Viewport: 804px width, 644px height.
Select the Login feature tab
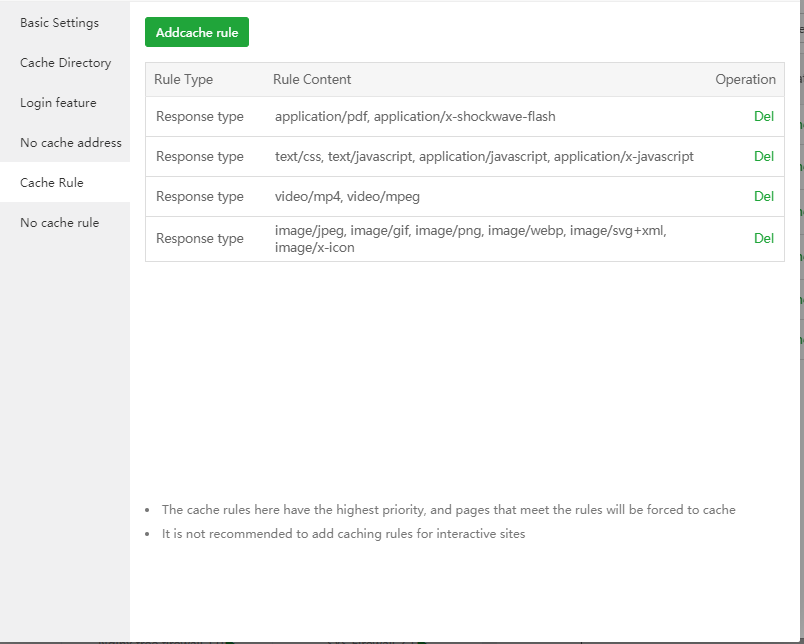pos(58,103)
